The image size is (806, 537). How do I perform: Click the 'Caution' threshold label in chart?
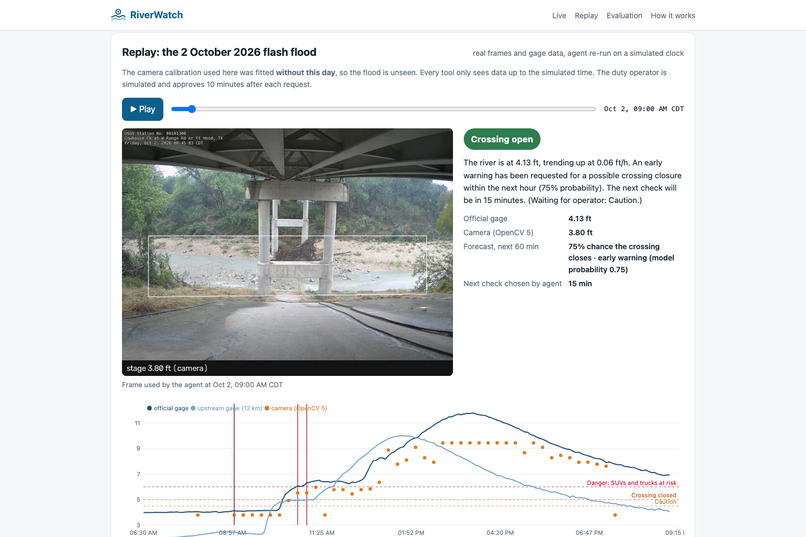tap(665, 502)
